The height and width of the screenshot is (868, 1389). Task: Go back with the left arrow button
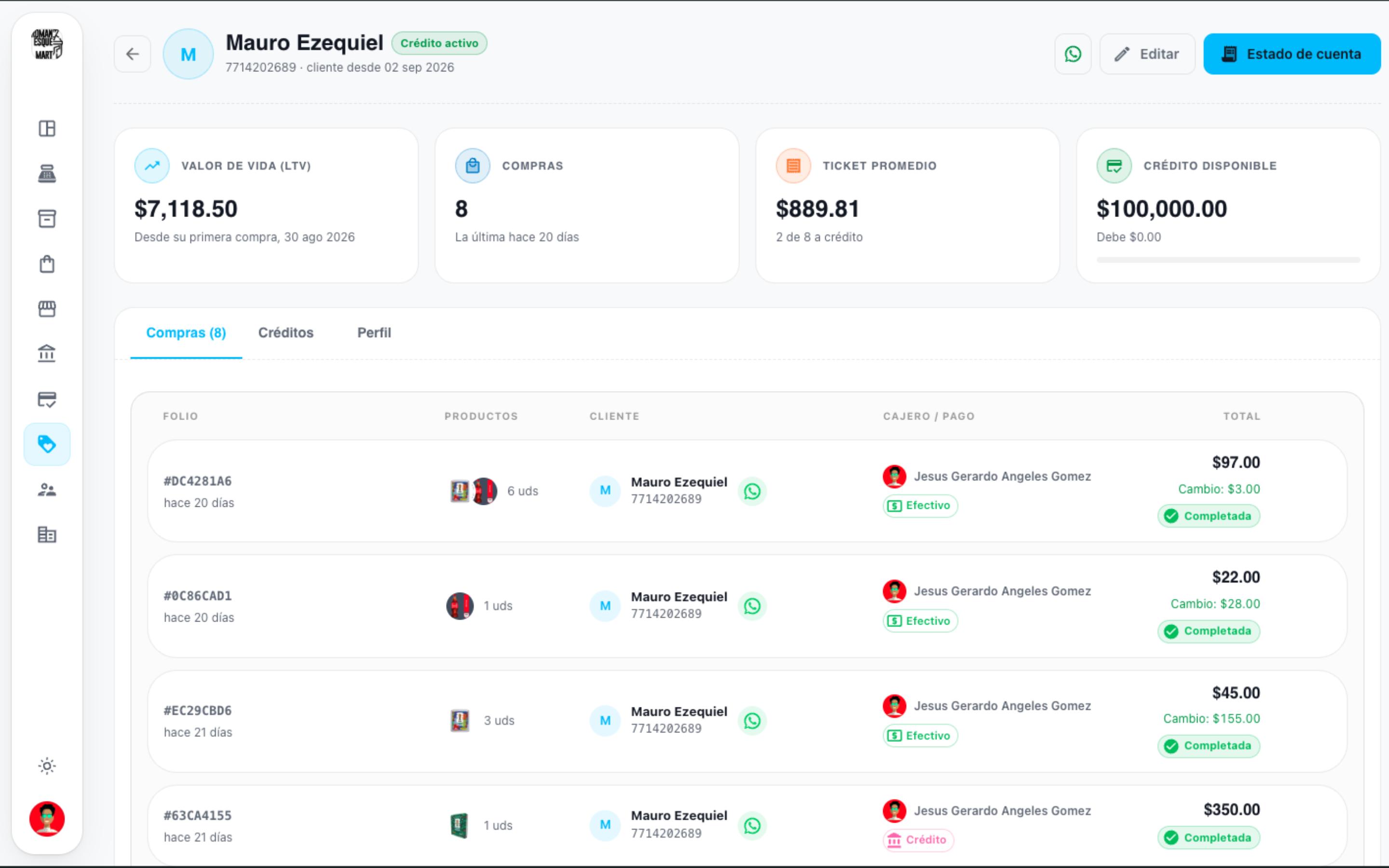point(133,54)
